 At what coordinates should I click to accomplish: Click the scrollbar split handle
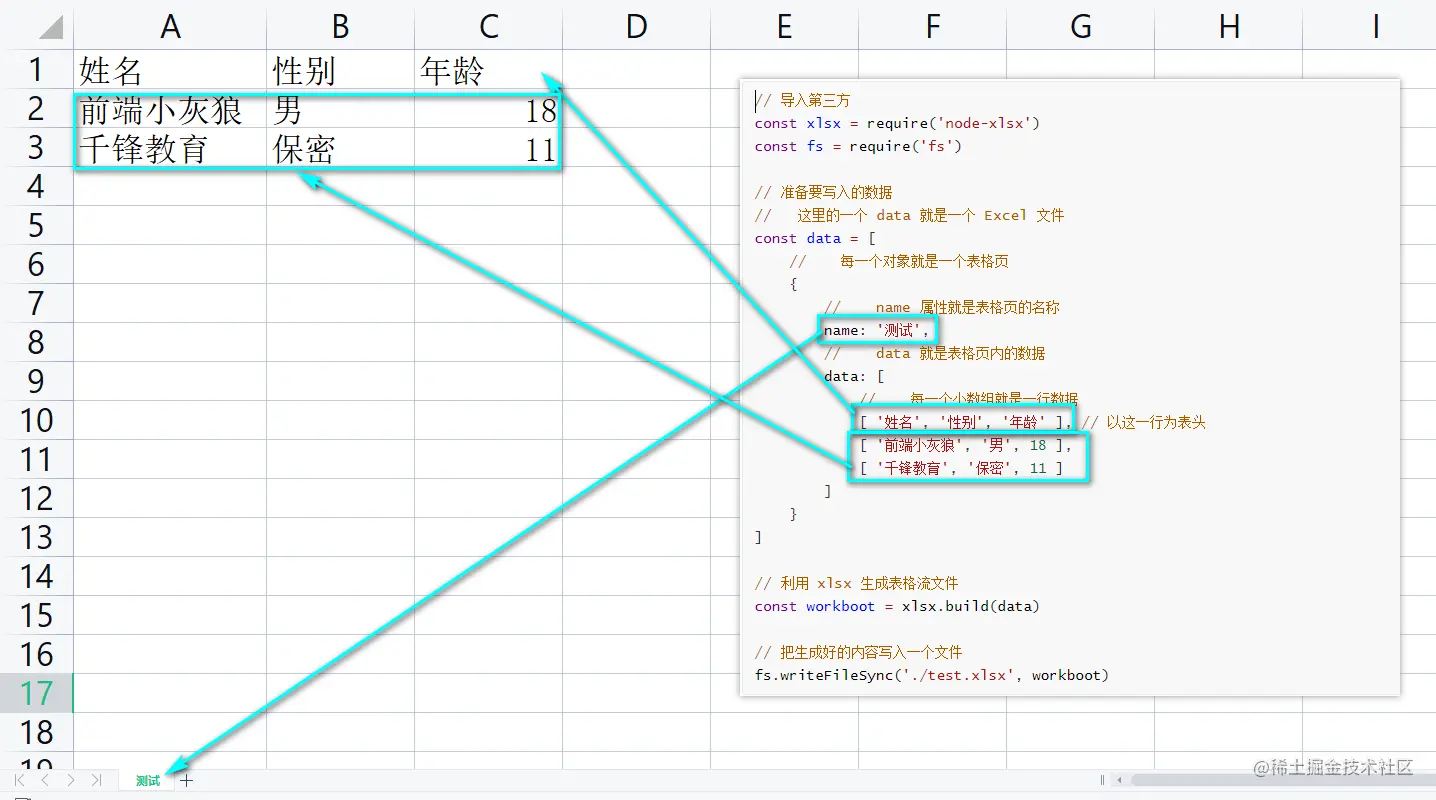pos(1102,780)
